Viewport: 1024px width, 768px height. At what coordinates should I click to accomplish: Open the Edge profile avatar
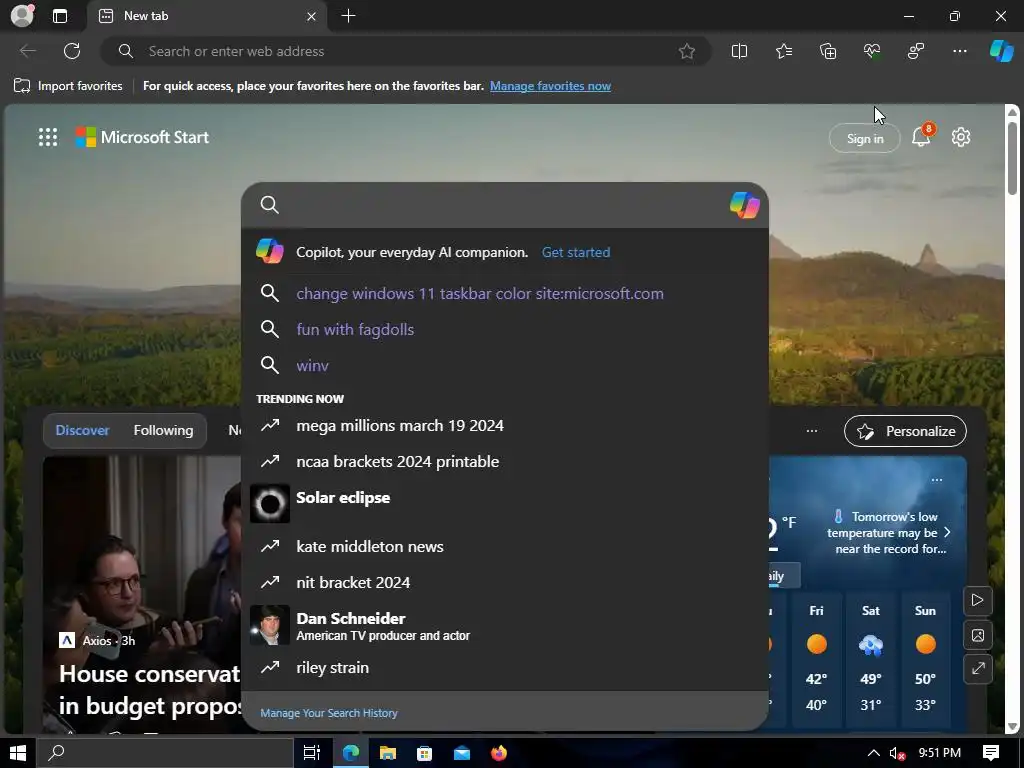[x=22, y=16]
